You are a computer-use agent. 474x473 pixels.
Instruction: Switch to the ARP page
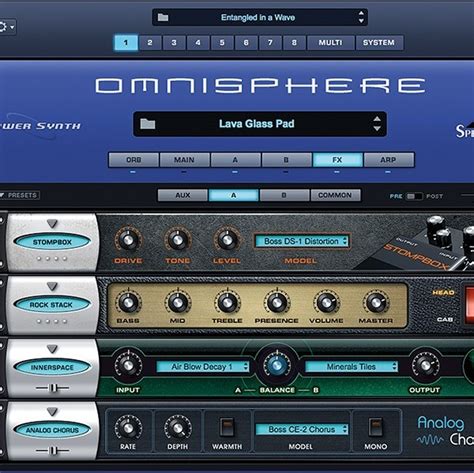click(x=389, y=160)
